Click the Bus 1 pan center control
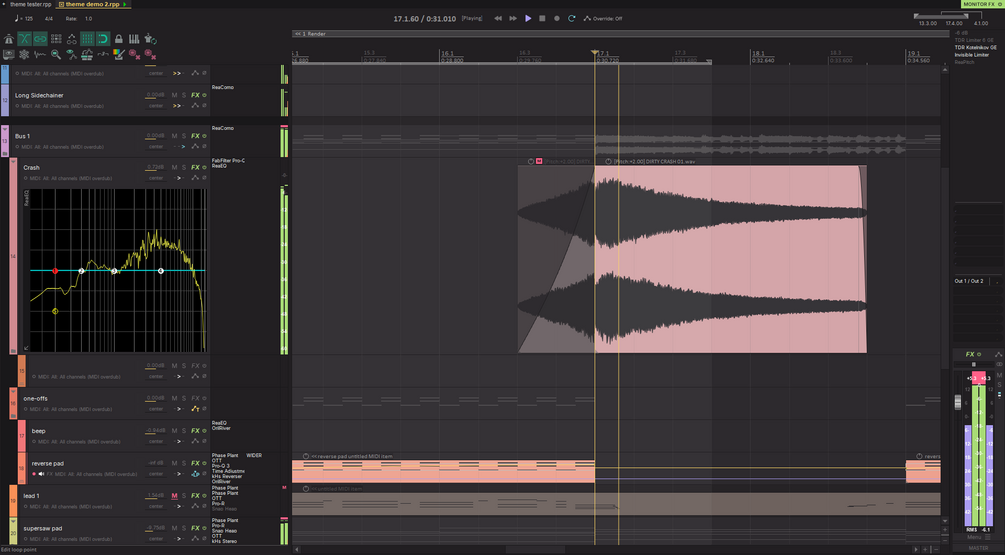This screenshot has height=555, width=1005. [156, 146]
